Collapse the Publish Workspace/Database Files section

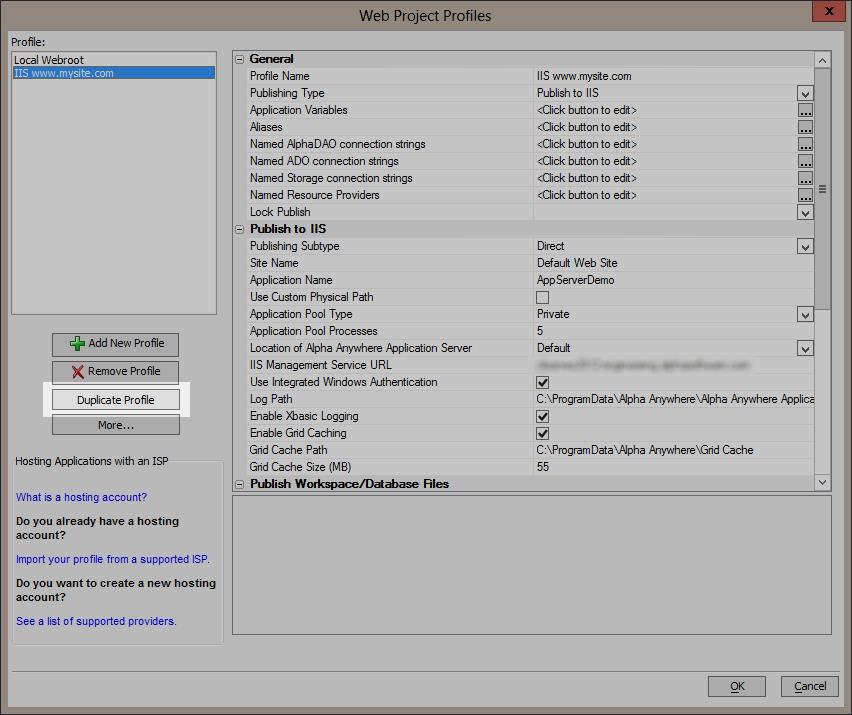(240, 484)
